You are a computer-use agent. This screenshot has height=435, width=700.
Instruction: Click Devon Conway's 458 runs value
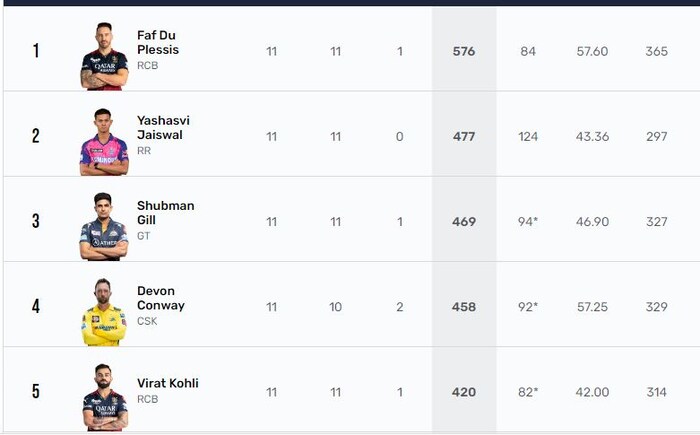point(464,307)
